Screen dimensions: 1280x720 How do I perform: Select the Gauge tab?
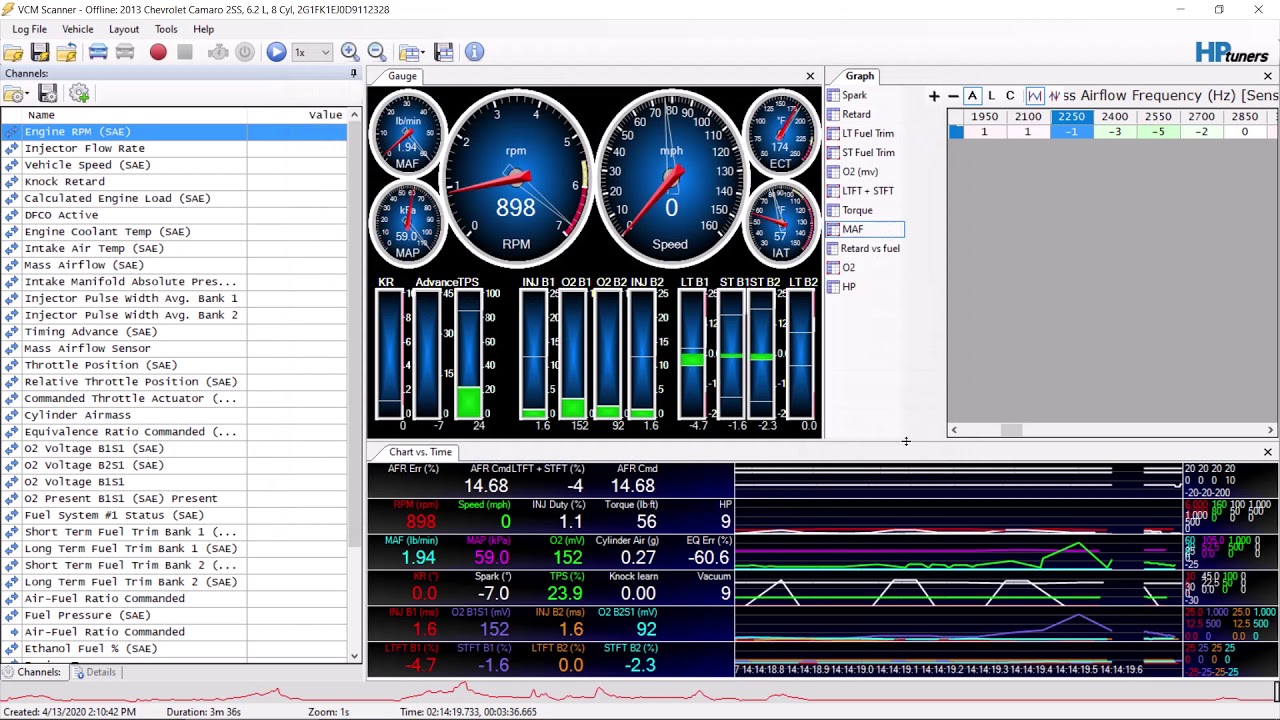click(402, 76)
